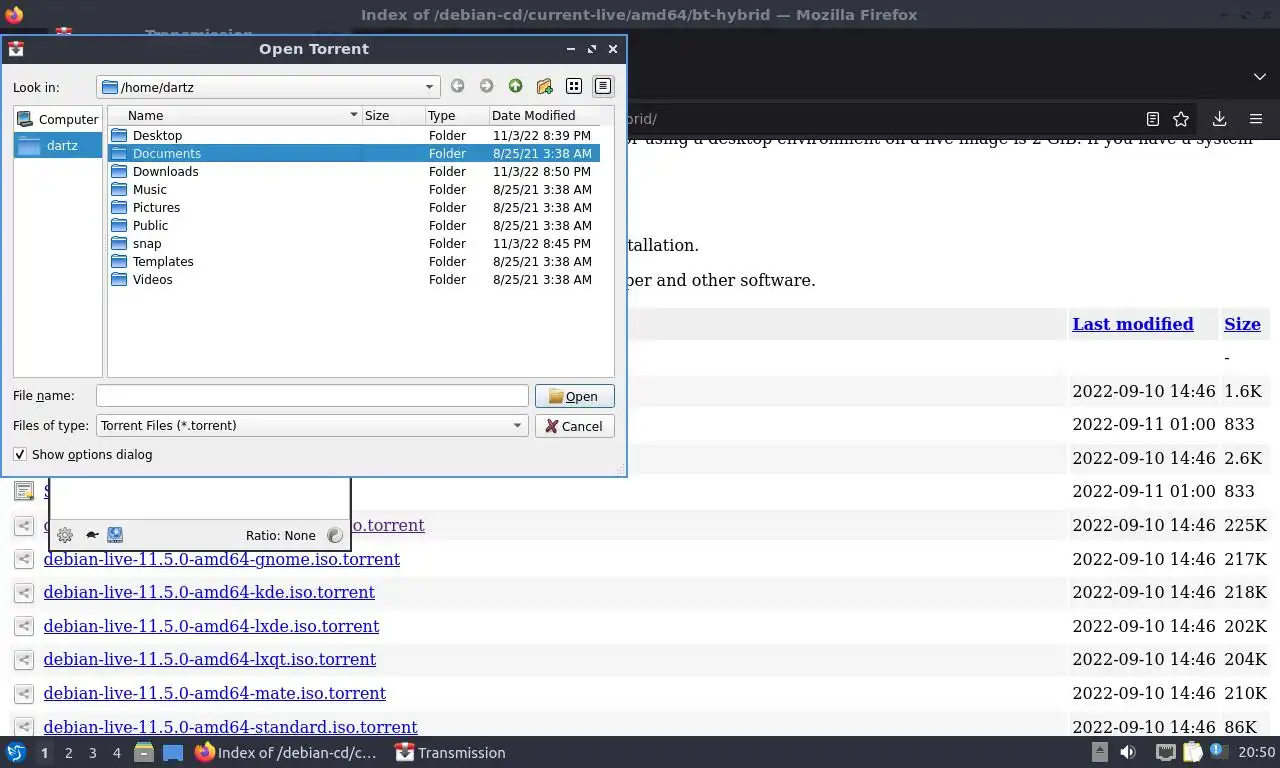Open the volume control tray icon
This screenshot has height=768, width=1280.
(x=1128, y=753)
